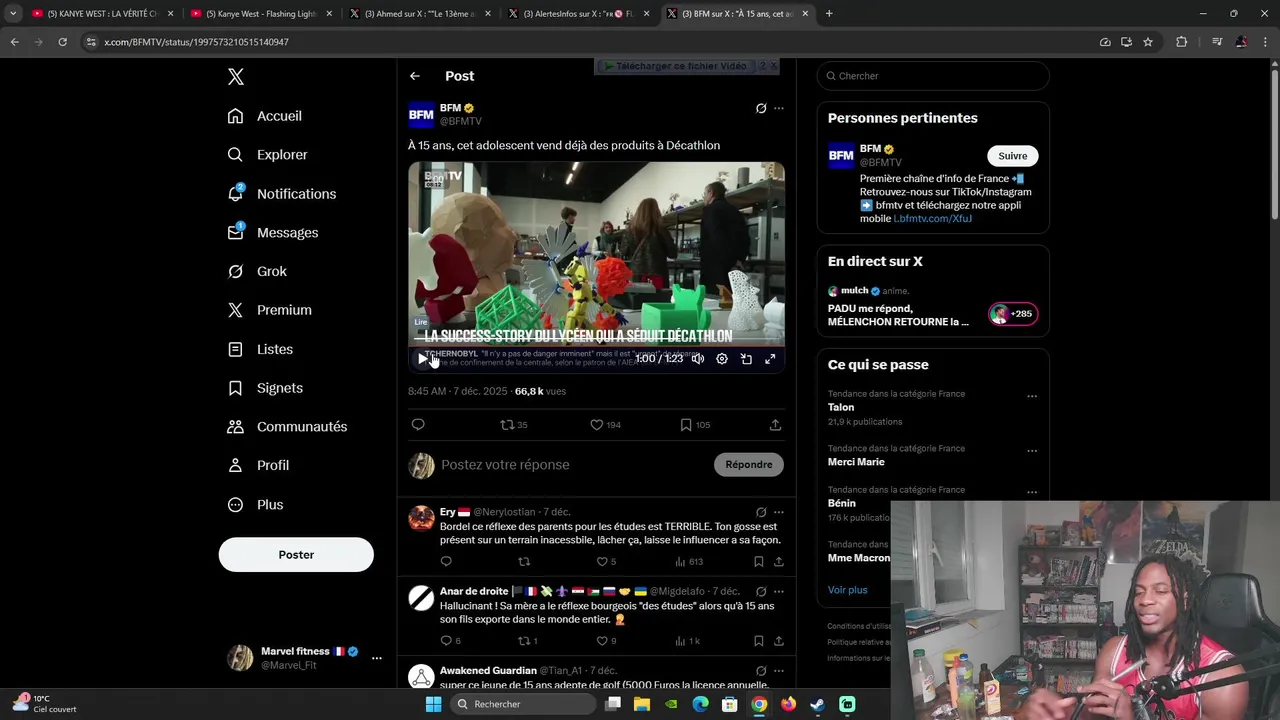
Task: Like Ery's reply
Action: point(606,562)
